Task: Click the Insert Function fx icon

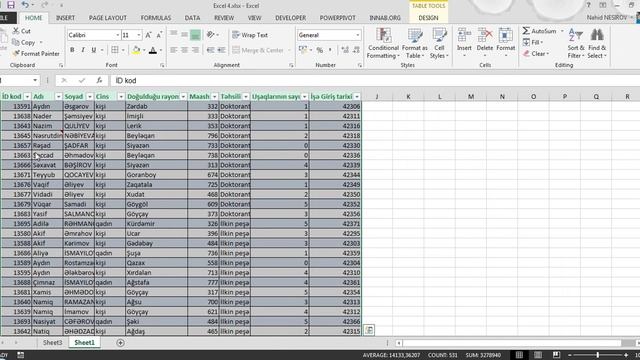Action: pyautogui.click(x=99, y=80)
